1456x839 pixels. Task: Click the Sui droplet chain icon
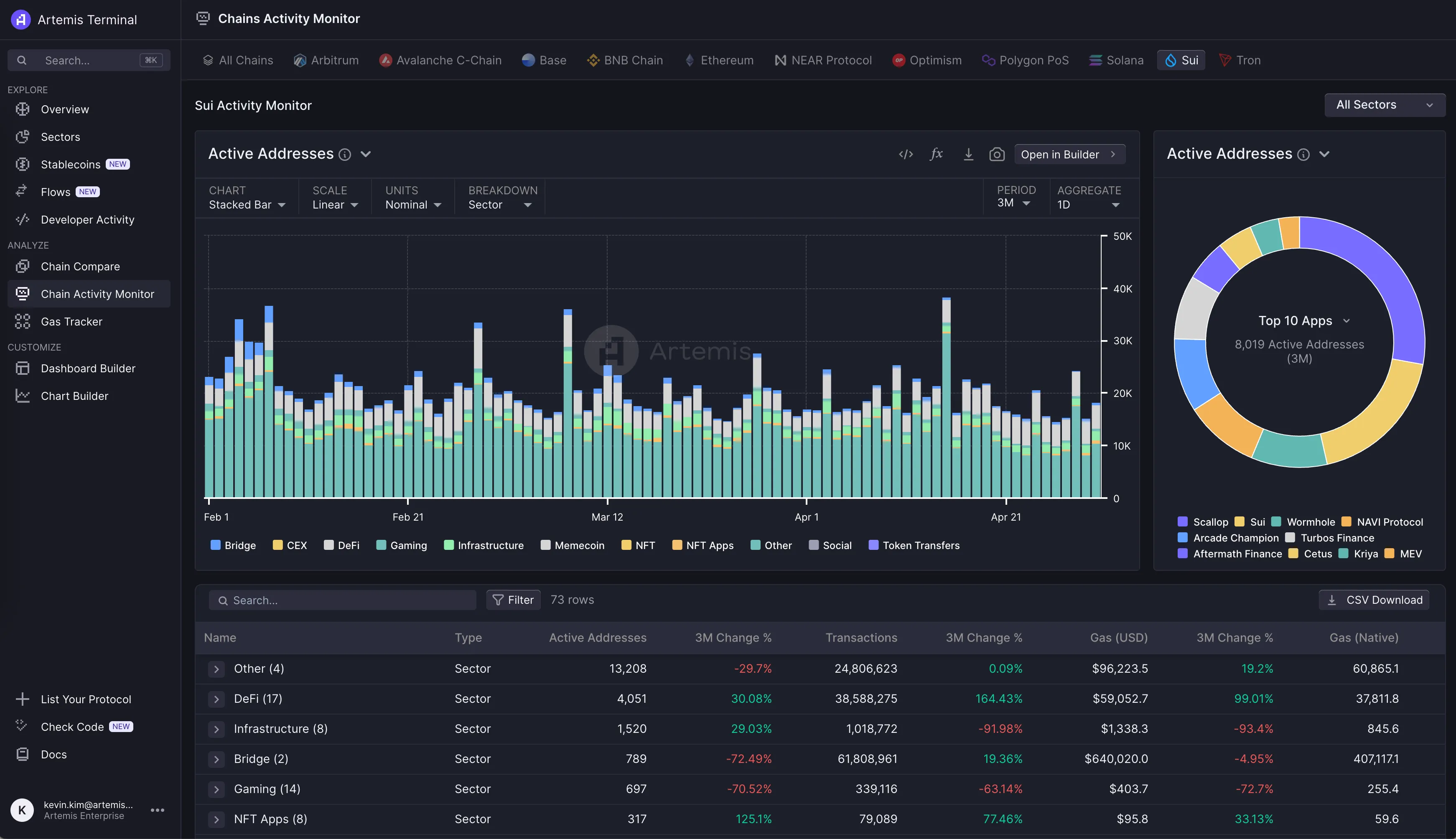[1171, 61]
